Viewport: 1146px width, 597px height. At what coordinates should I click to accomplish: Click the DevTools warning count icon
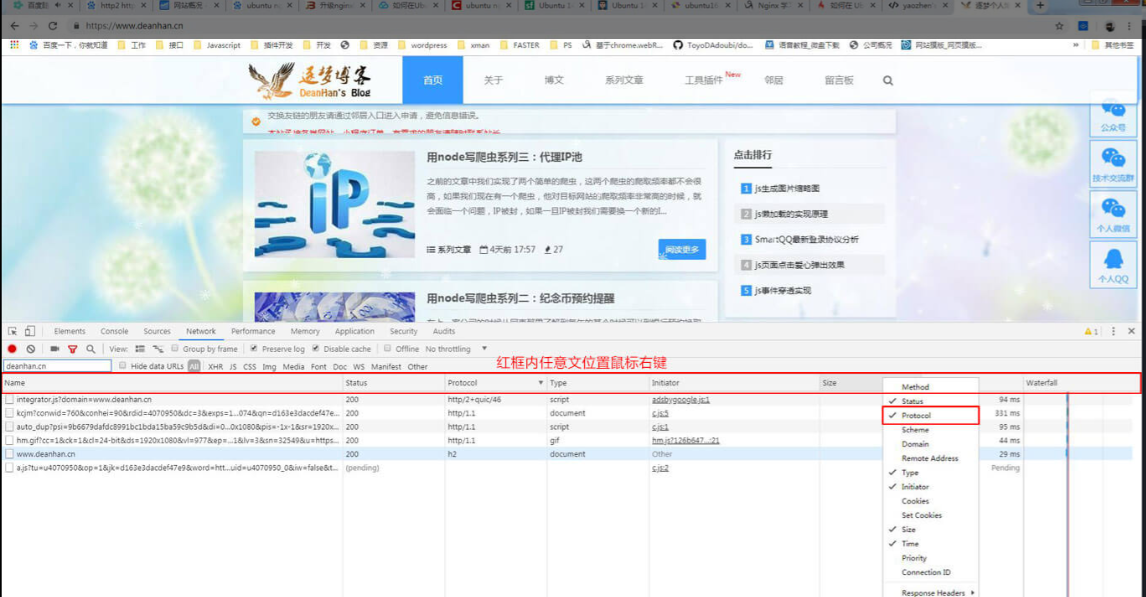(1090, 331)
